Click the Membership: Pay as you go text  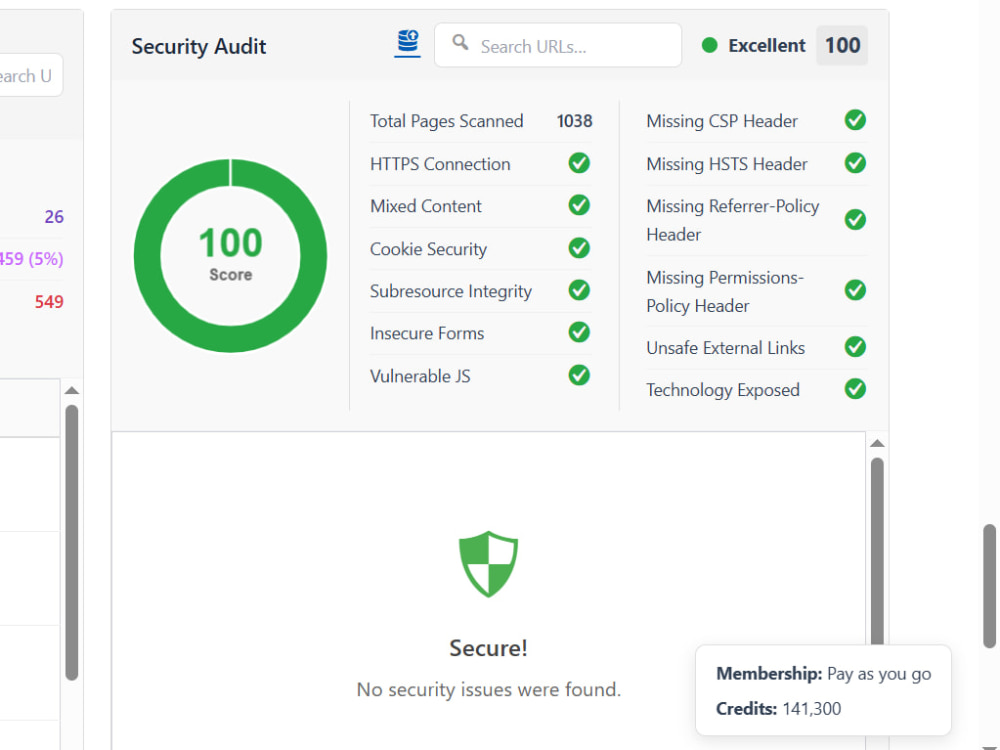coord(823,673)
